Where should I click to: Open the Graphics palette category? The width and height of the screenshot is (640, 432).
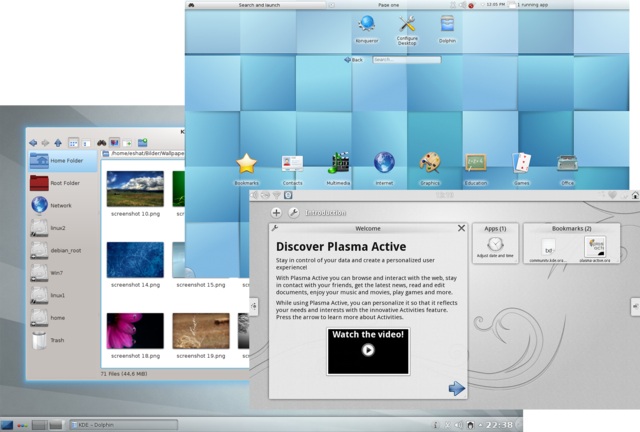coord(430,169)
